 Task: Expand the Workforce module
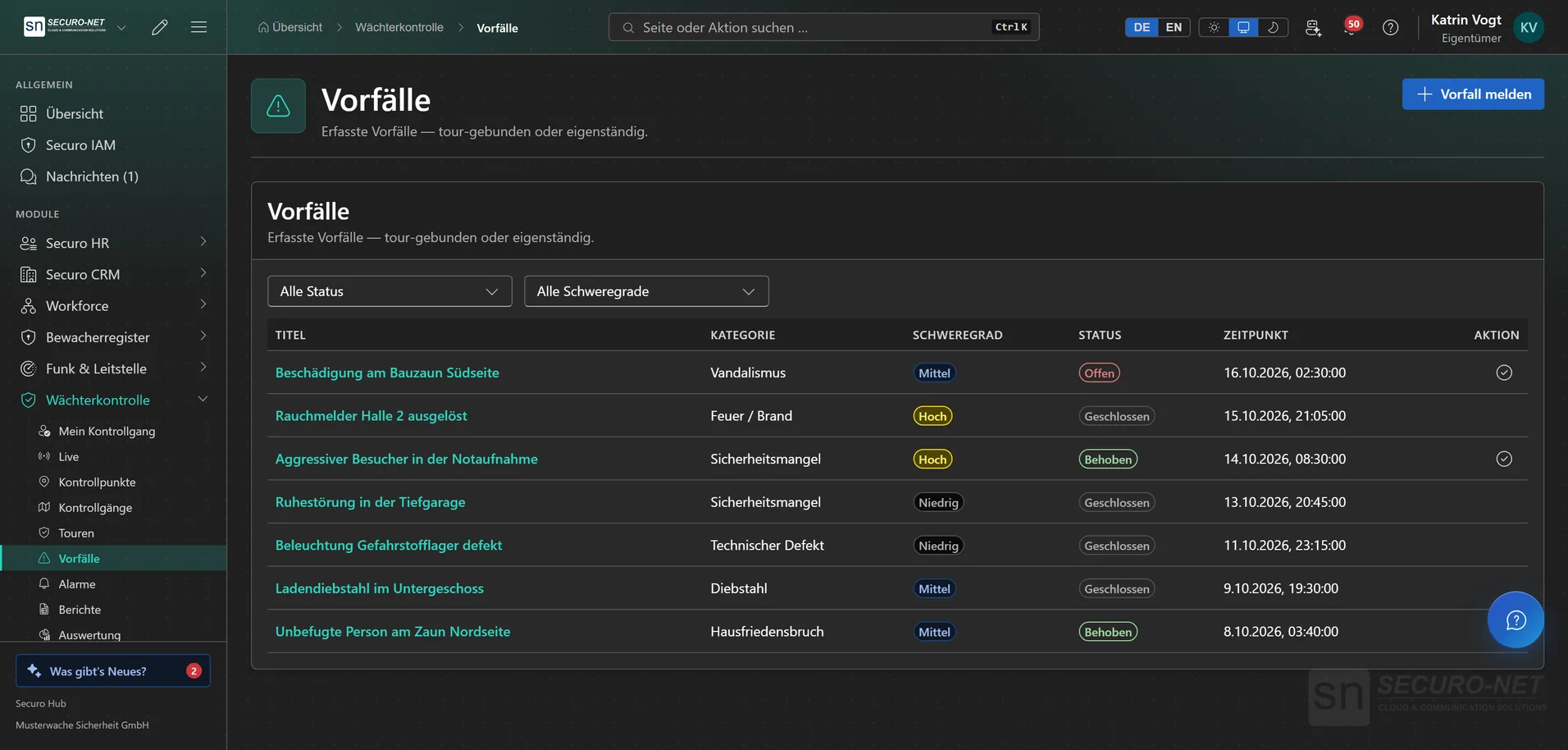113,305
